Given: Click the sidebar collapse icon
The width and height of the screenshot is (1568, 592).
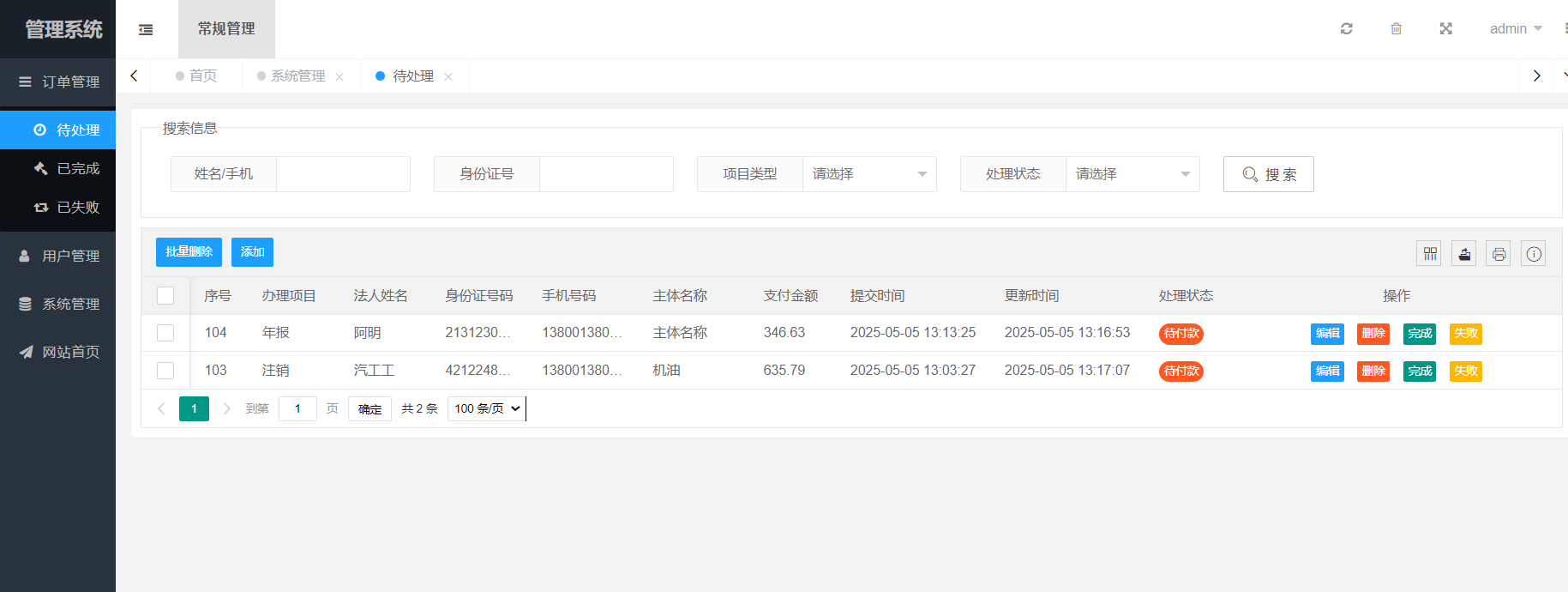Looking at the screenshot, I should pyautogui.click(x=146, y=29).
